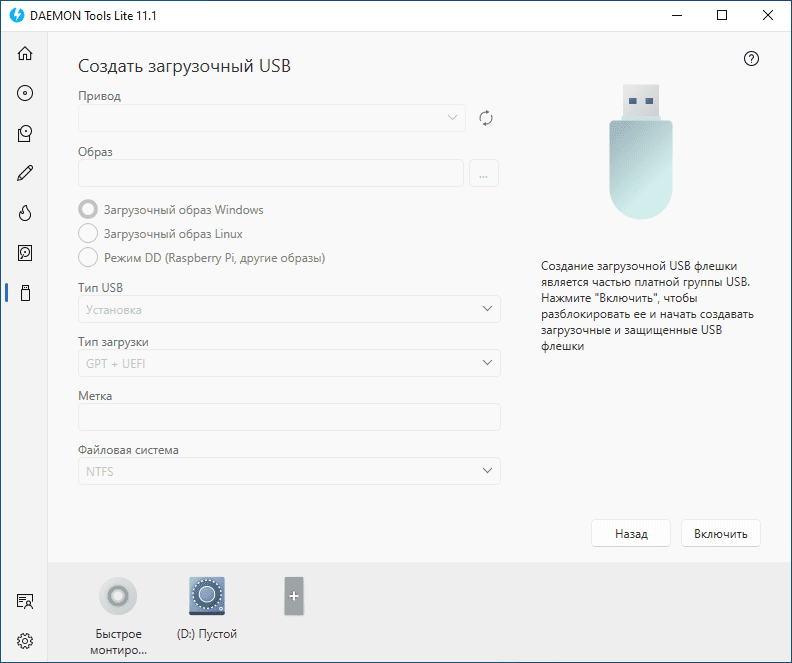Click the DAEMON Tools logo in title bar

click(17, 16)
